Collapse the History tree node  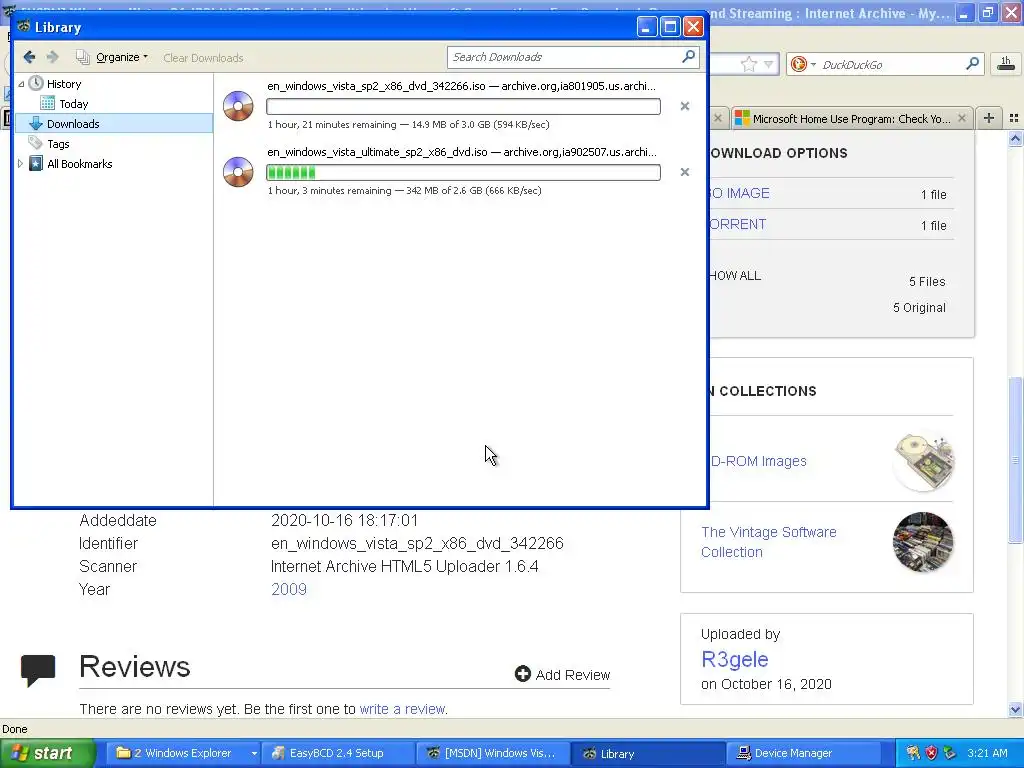(x=21, y=84)
